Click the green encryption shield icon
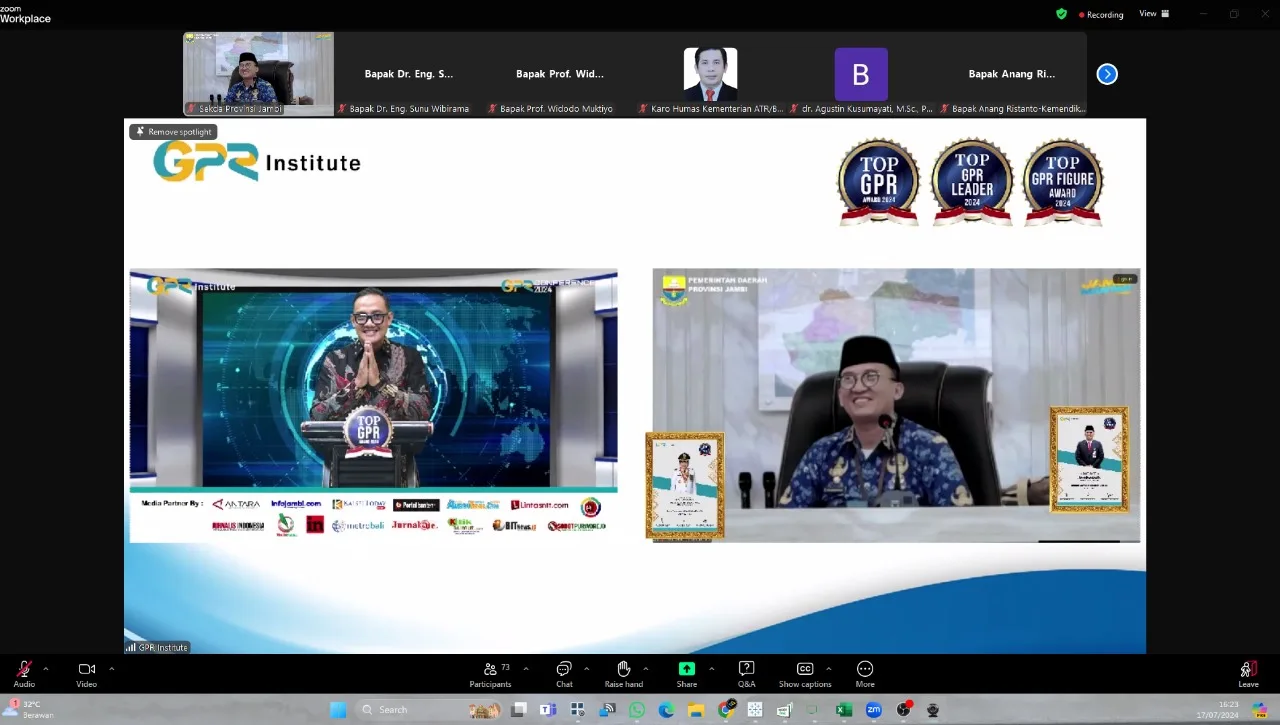Viewport: 1280px width, 725px height. click(x=1061, y=14)
